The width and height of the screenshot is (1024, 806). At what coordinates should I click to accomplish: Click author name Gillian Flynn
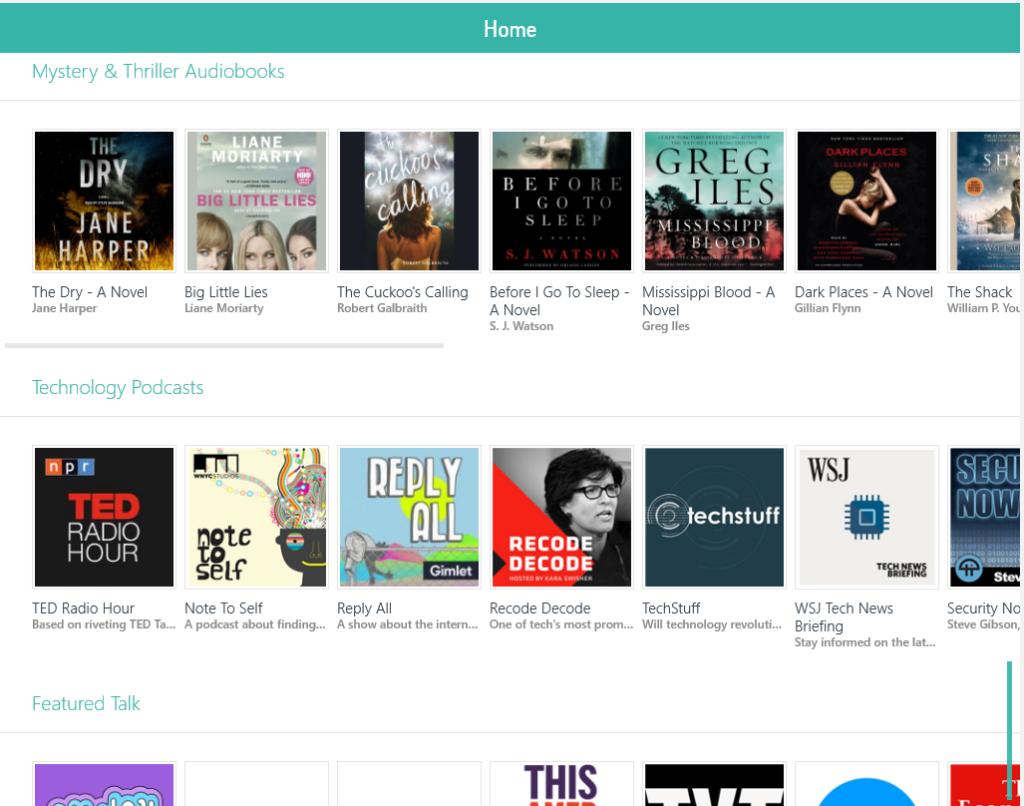827,308
